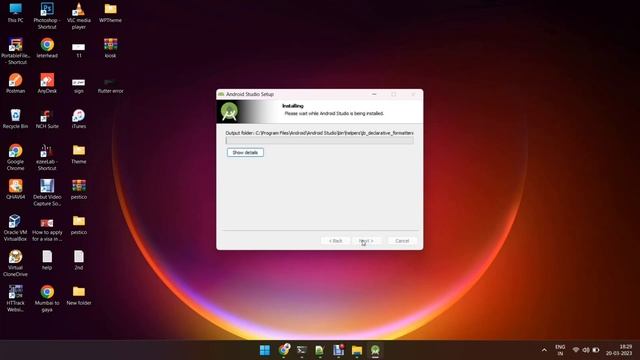
Task: Minimize the Android Studio Setup window
Action: pyautogui.click(x=374, y=94)
